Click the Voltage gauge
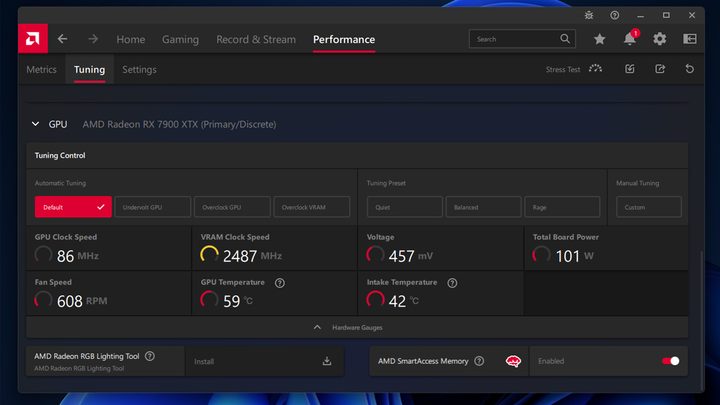 (x=375, y=255)
